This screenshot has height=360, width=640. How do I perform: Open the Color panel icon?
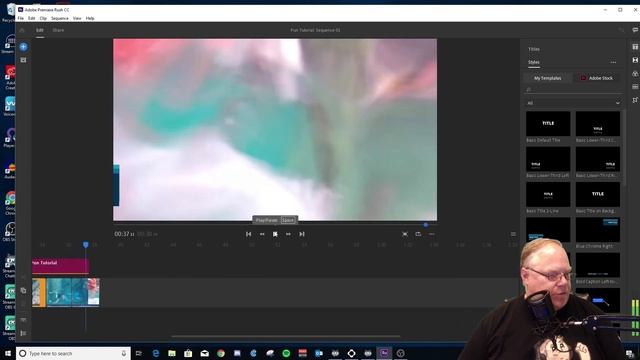[635, 74]
